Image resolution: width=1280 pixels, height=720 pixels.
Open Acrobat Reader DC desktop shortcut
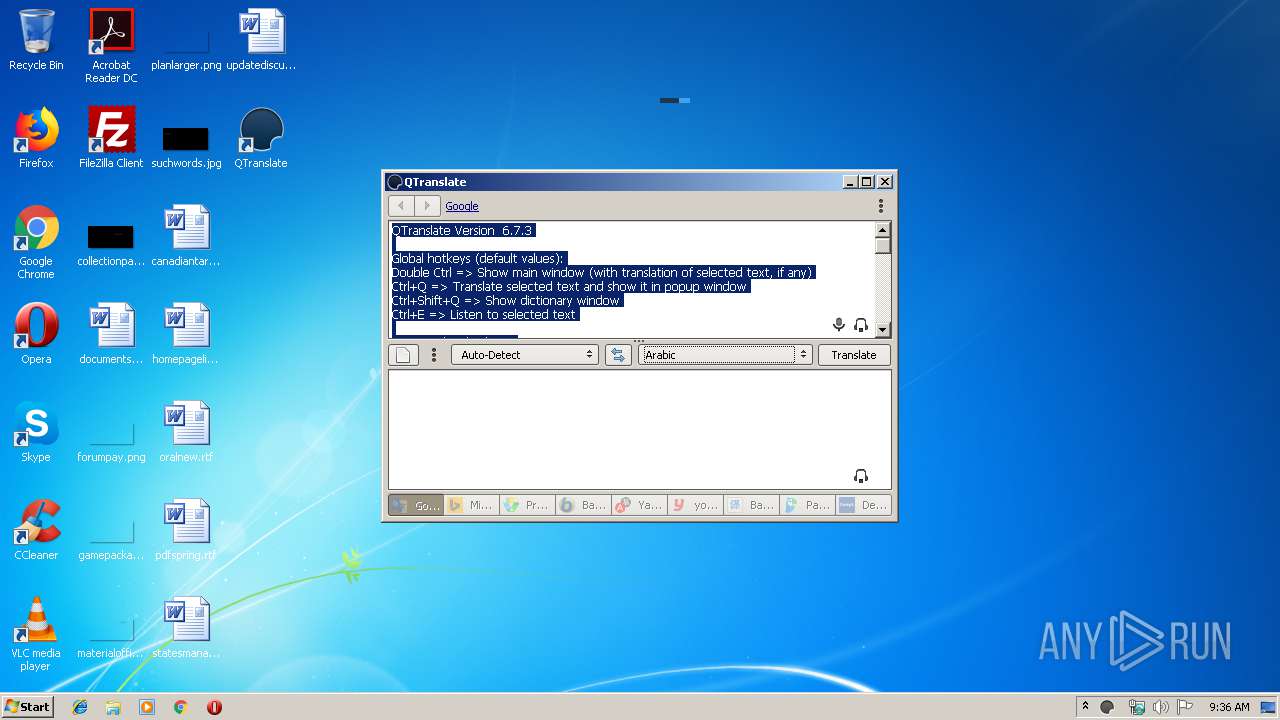(x=111, y=46)
